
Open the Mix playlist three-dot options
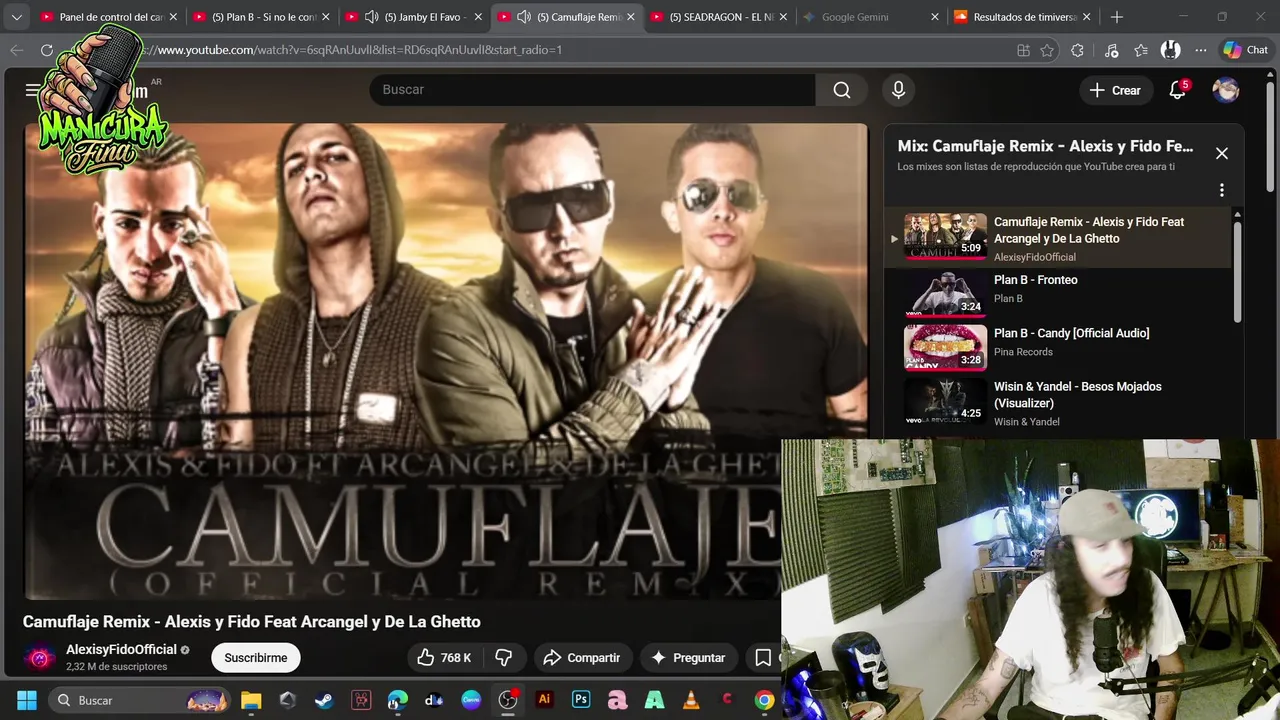point(1221,190)
